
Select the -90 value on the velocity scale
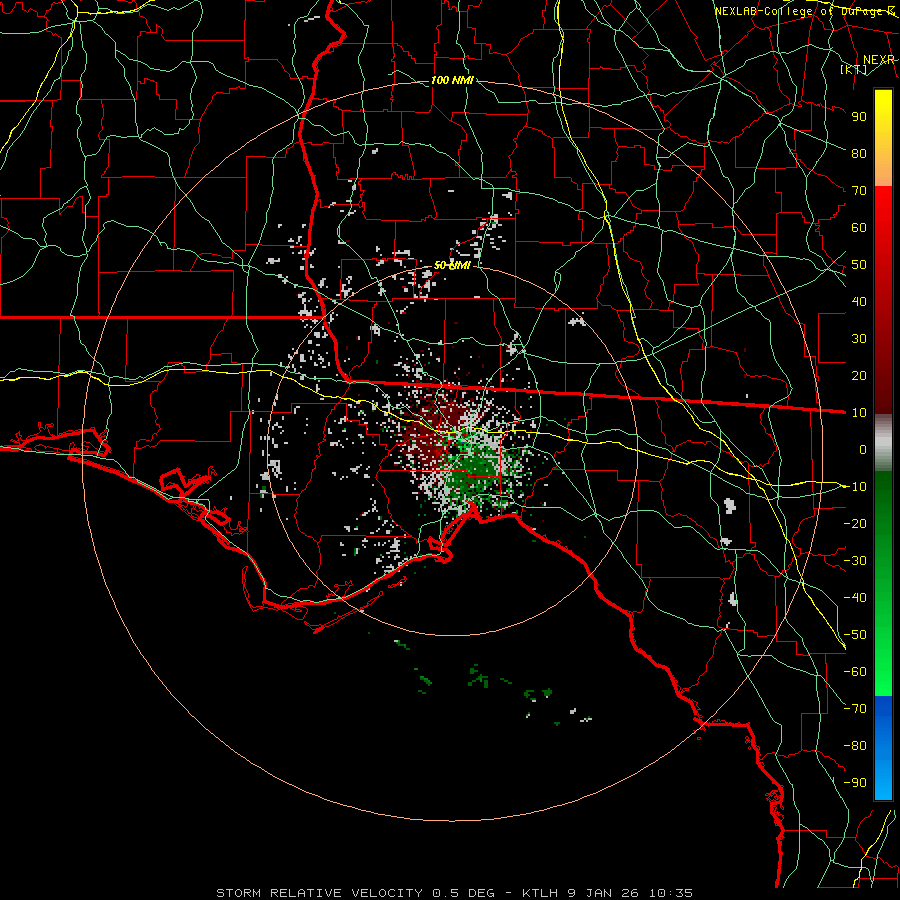(x=855, y=783)
